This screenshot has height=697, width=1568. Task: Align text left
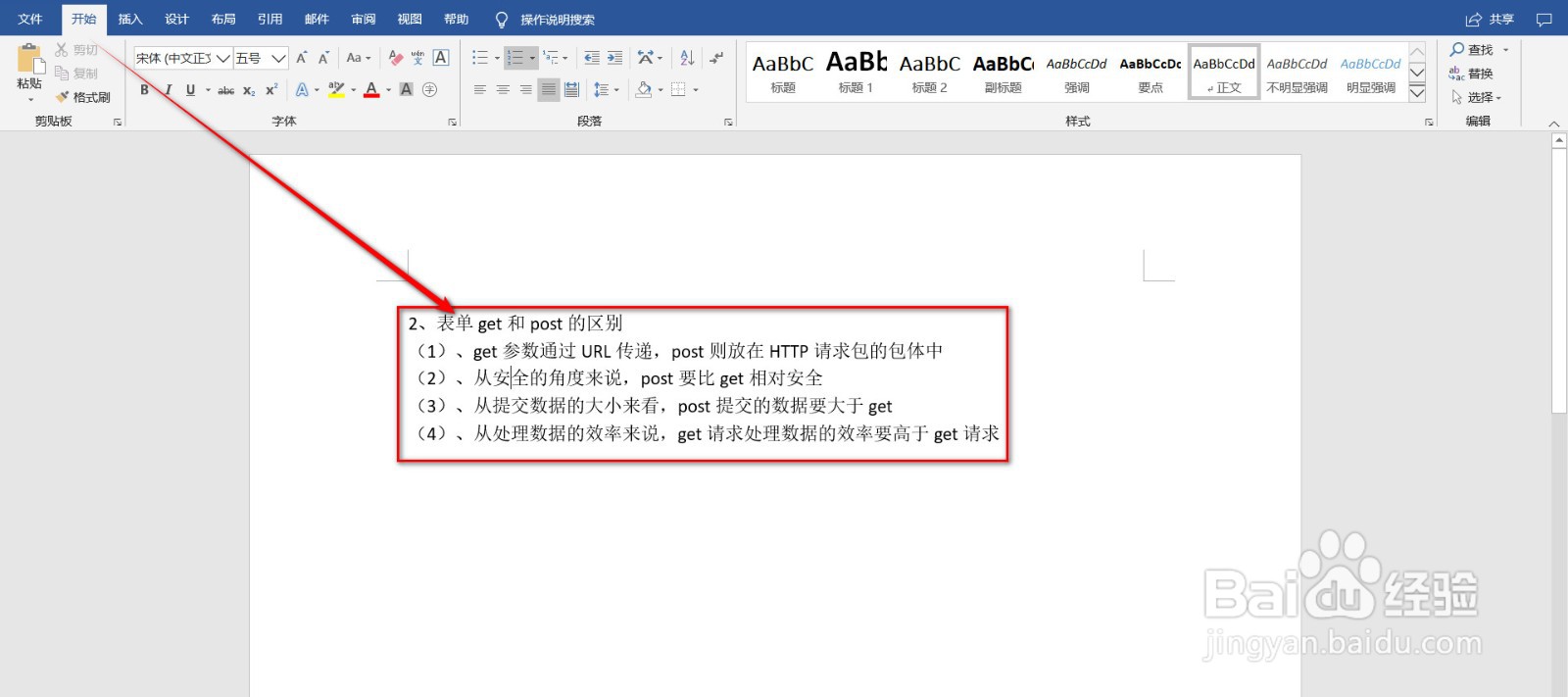coord(480,89)
